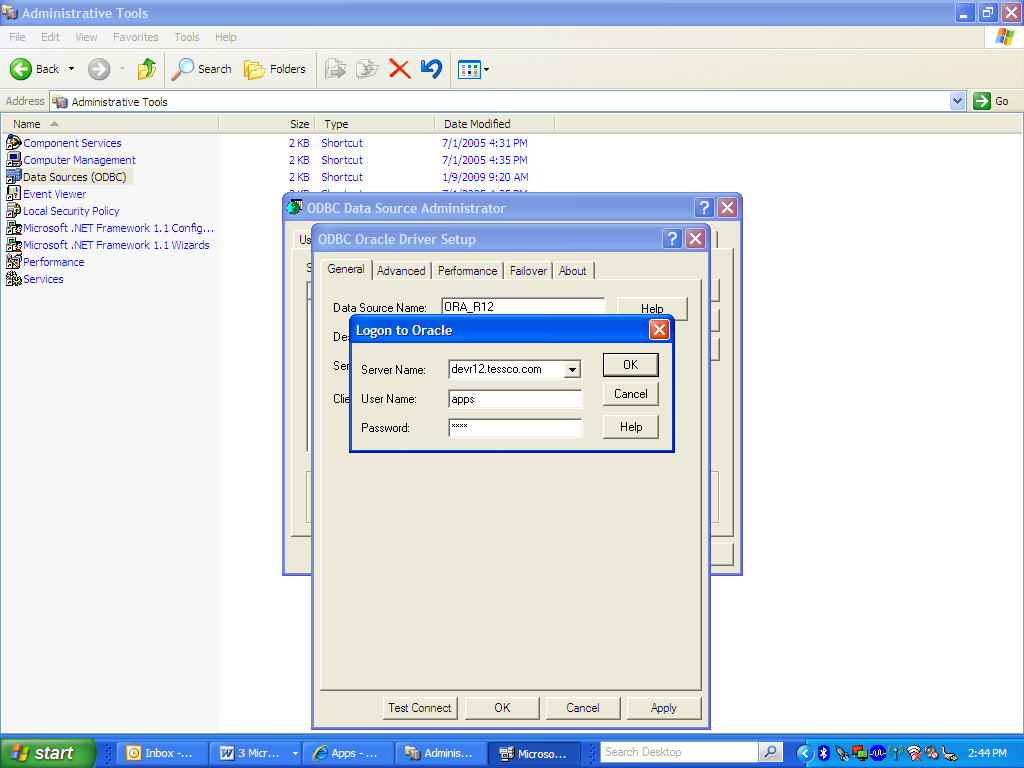Click the Data Source Name field

(x=523, y=307)
